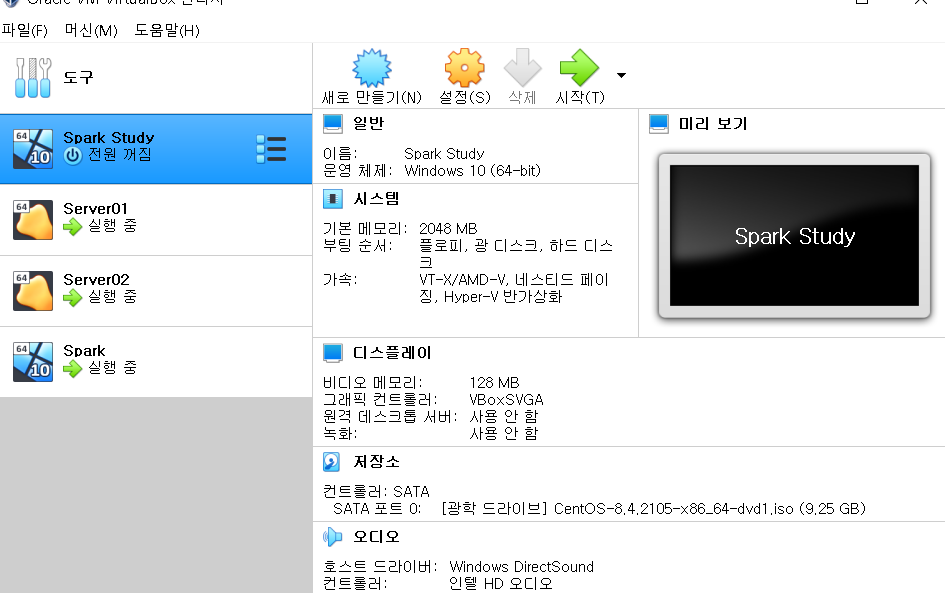Click the Windows DirectSound host driver value
The width and height of the screenshot is (945, 593).
click(521, 567)
